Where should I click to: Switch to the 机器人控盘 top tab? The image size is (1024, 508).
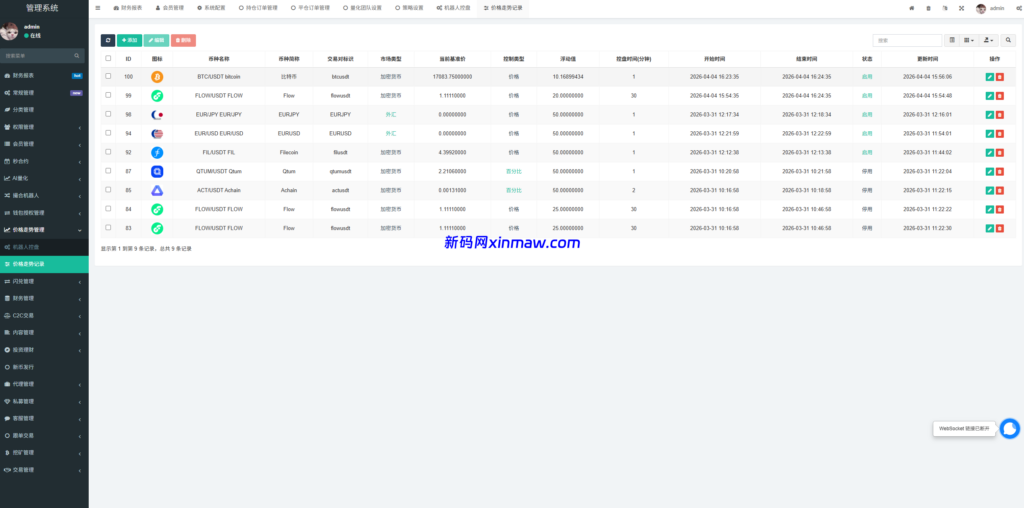(453, 8)
